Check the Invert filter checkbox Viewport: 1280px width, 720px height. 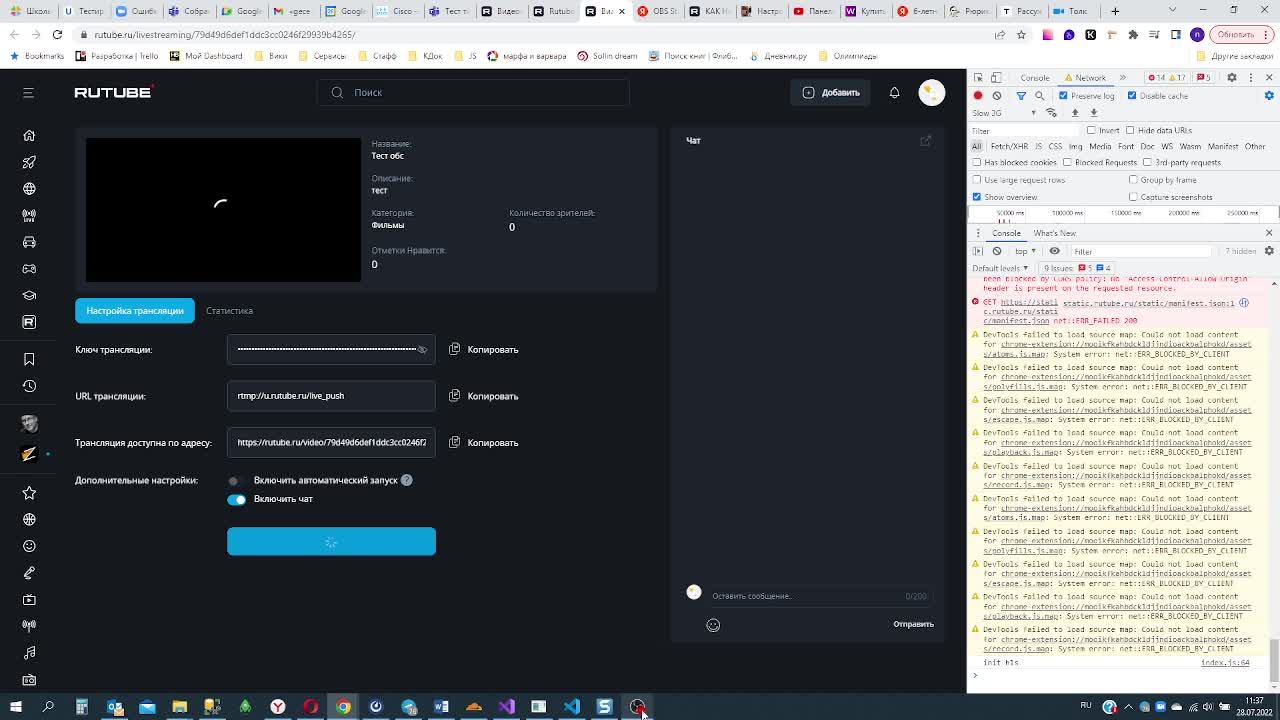1091,130
